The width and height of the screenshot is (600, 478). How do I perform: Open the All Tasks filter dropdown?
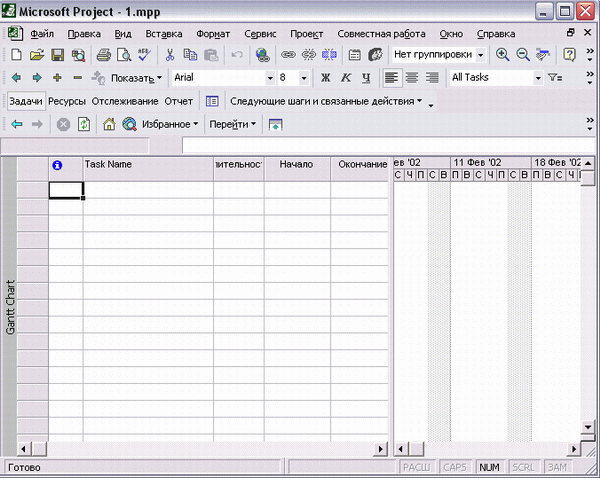click(538, 78)
